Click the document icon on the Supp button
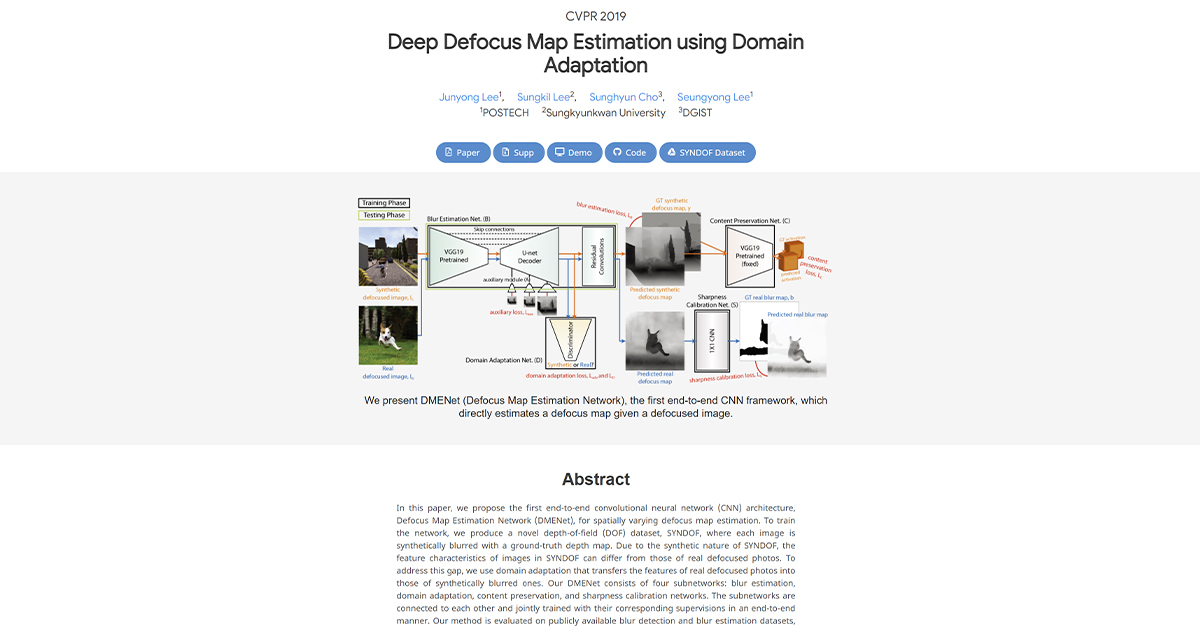The width and height of the screenshot is (1200, 630). click(x=505, y=152)
